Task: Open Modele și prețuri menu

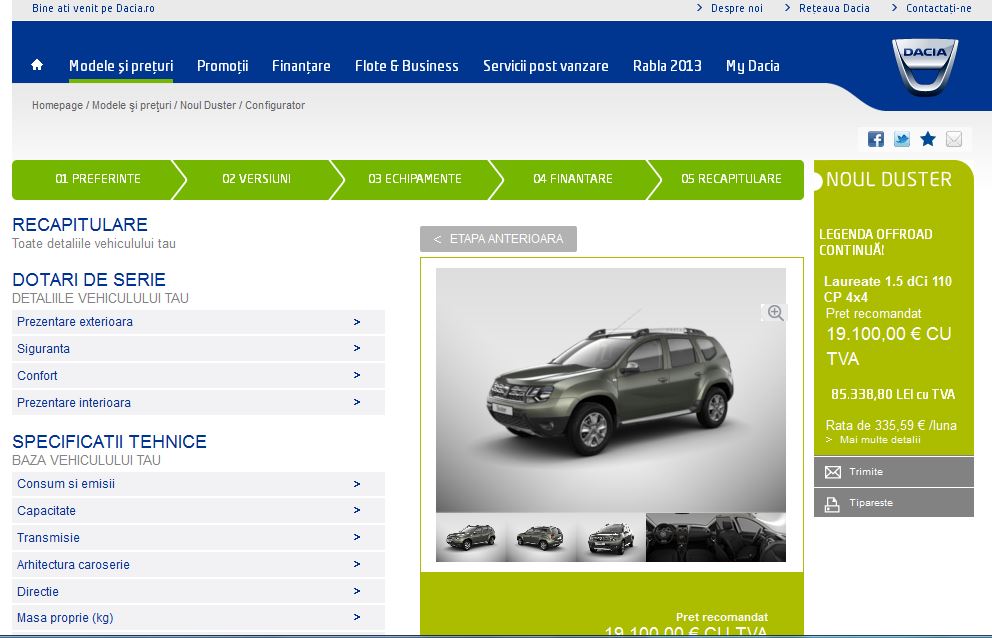Action: 121,66
